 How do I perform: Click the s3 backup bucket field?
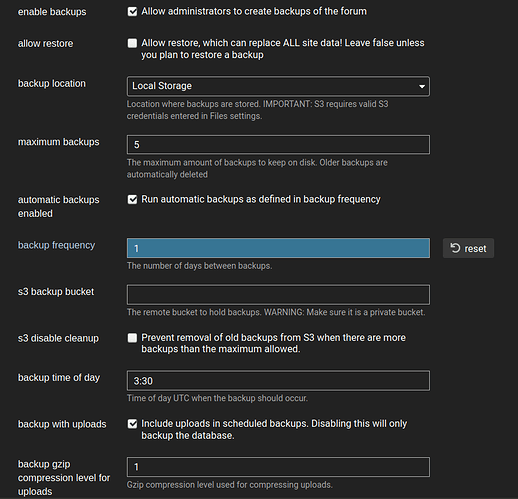click(278, 295)
